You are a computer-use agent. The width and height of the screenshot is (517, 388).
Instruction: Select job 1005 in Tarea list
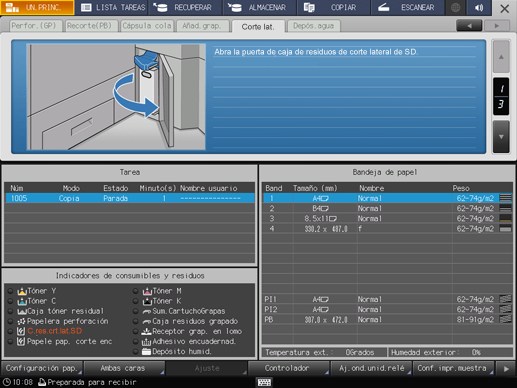130,198
